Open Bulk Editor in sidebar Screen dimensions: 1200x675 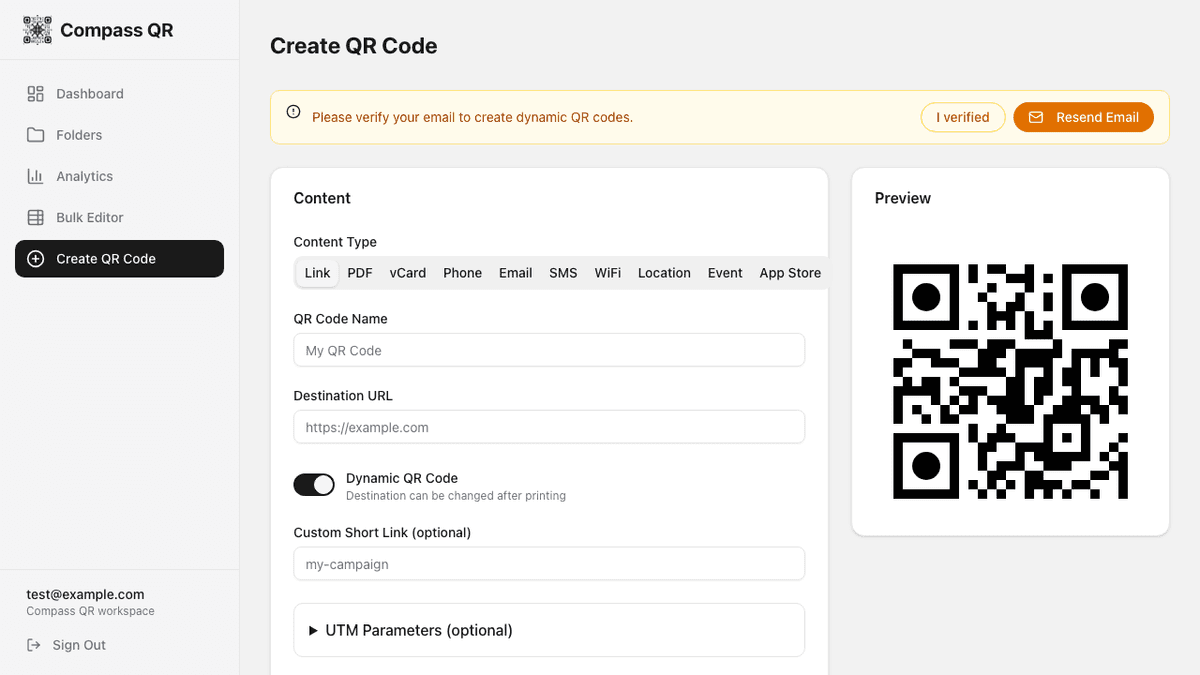(x=119, y=217)
